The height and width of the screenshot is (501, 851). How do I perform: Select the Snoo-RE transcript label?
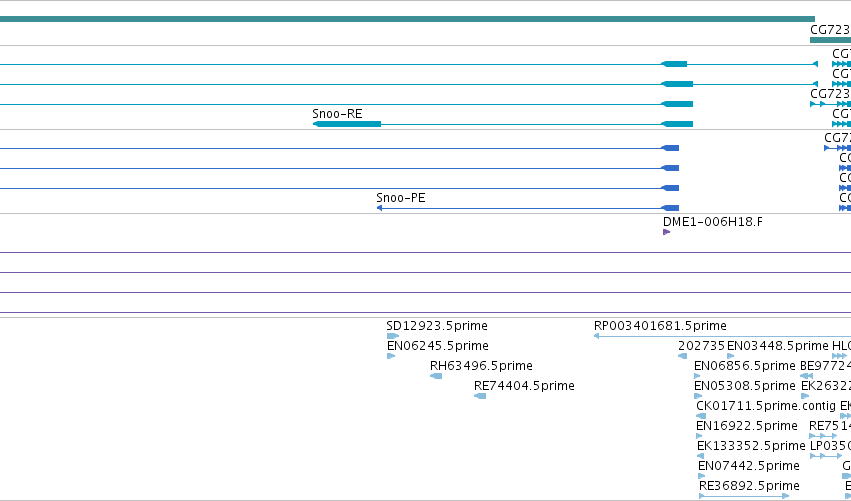point(337,114)
